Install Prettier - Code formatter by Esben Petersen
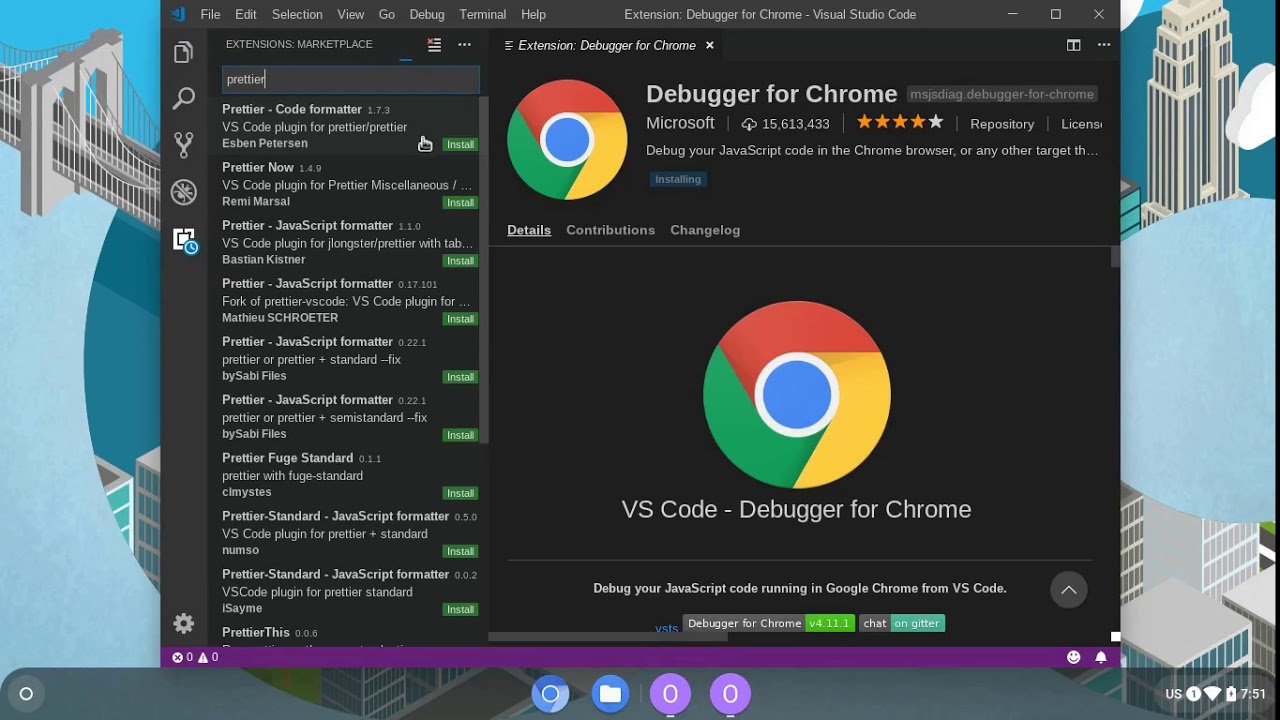Image resolution: width=1280 pixels, height=720 pixels. click(460, 145)
